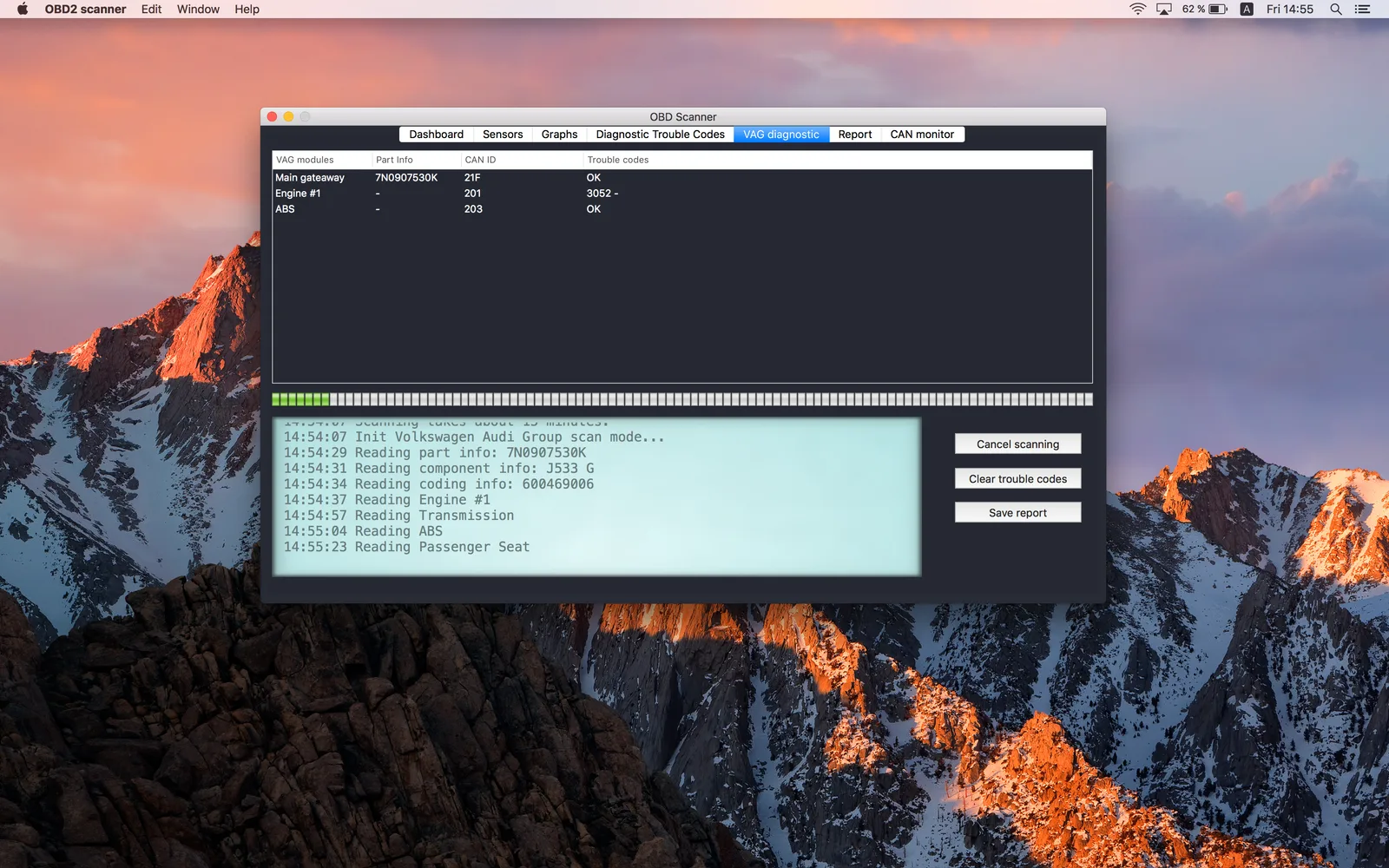Open the Help menu
The image size is (1389, 868).
pos(247,9)
